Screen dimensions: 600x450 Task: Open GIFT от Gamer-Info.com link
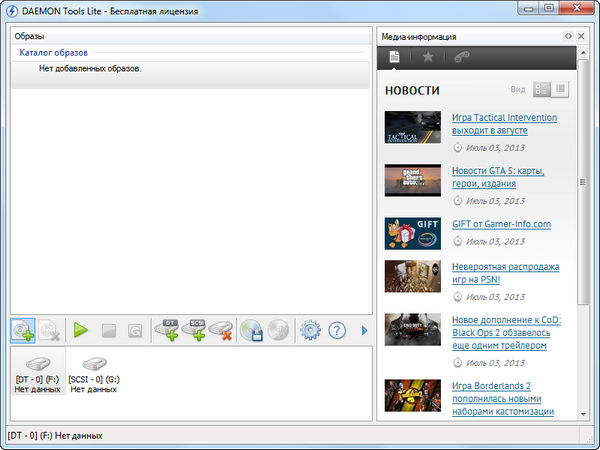pyautogui.click(x=501, y=224)
